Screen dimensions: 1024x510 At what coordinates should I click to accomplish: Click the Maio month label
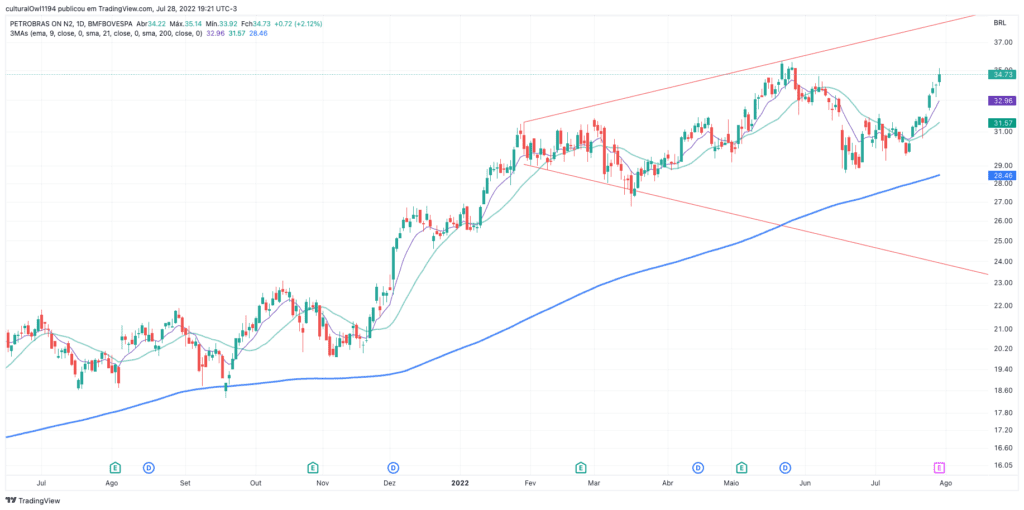coord(731,484)
